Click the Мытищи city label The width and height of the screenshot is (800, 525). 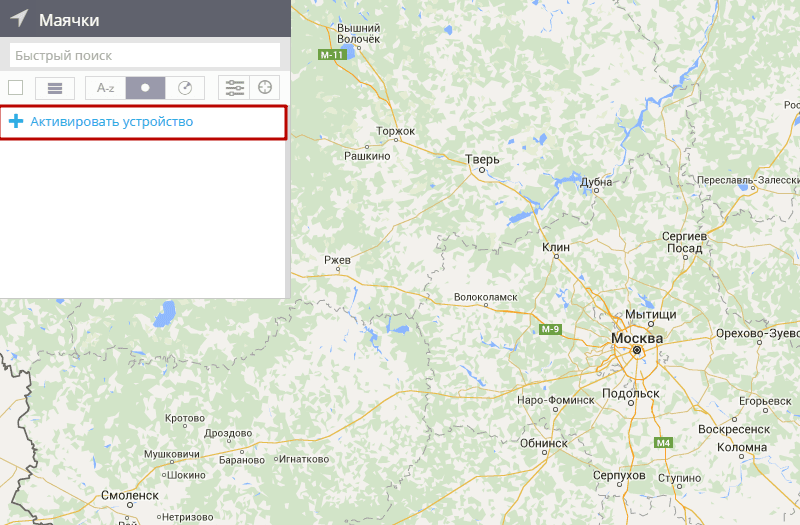[x=651, y=314]
